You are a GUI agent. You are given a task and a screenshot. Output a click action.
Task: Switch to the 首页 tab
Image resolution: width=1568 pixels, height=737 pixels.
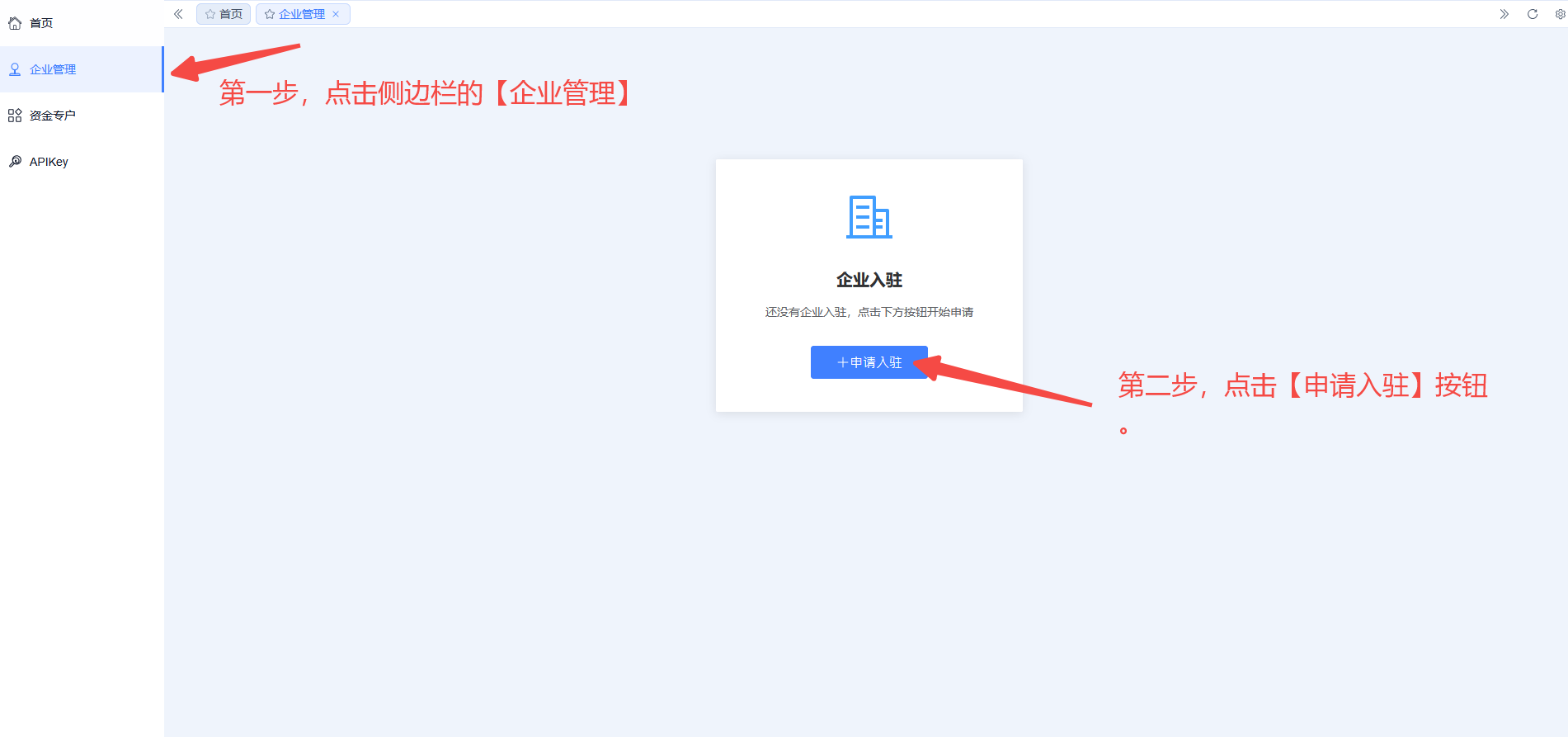(x=230, y=14)
